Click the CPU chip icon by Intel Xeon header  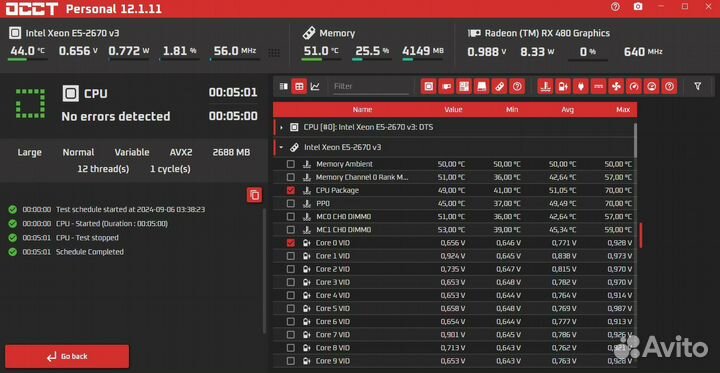point(15,33)
